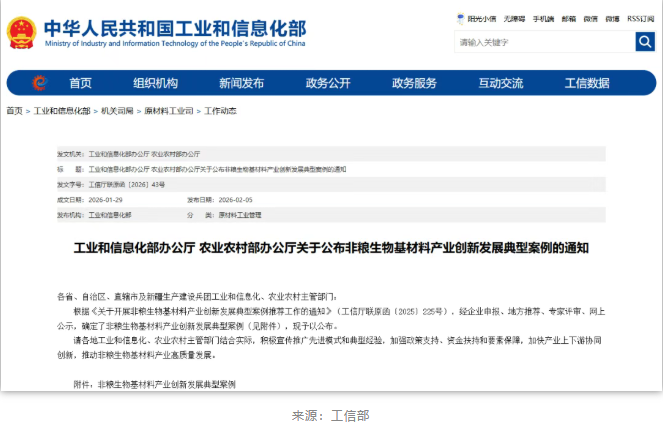The width and height of the screenshot is (663, 428).
Task: Click the red-blue e icon in nav bar
Action: click(39, 83)
